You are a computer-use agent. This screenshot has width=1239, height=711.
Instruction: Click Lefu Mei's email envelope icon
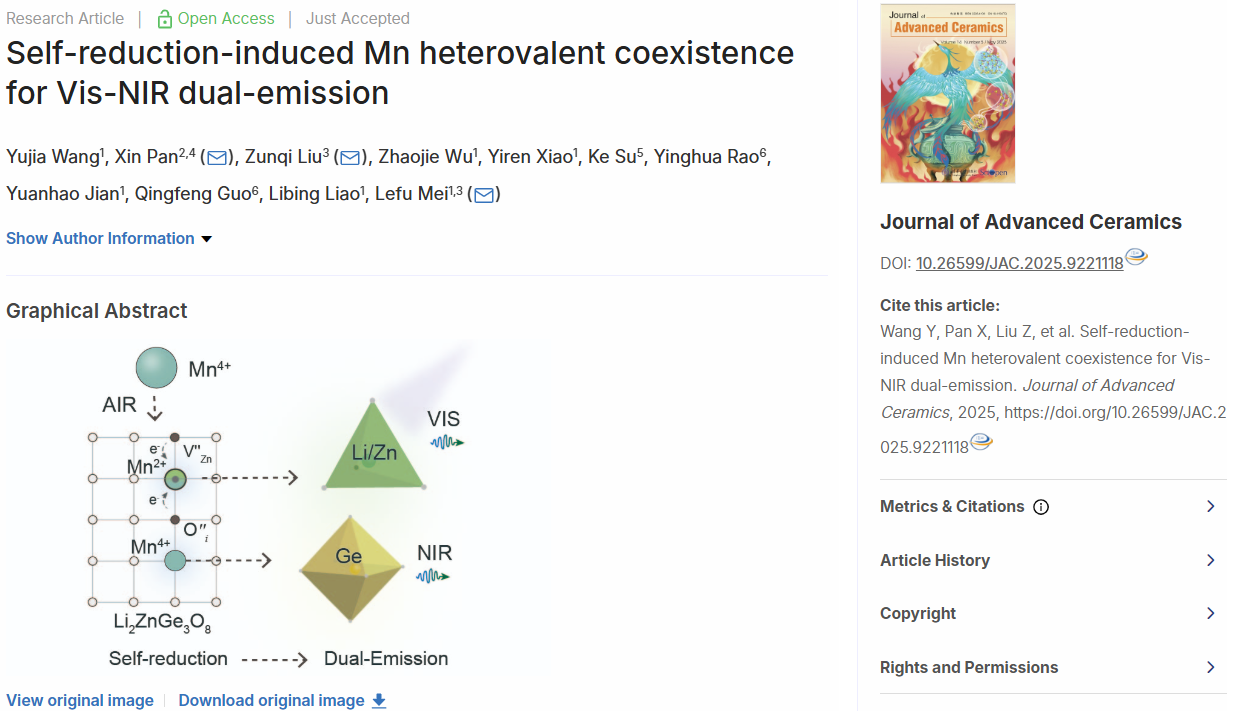484,195
